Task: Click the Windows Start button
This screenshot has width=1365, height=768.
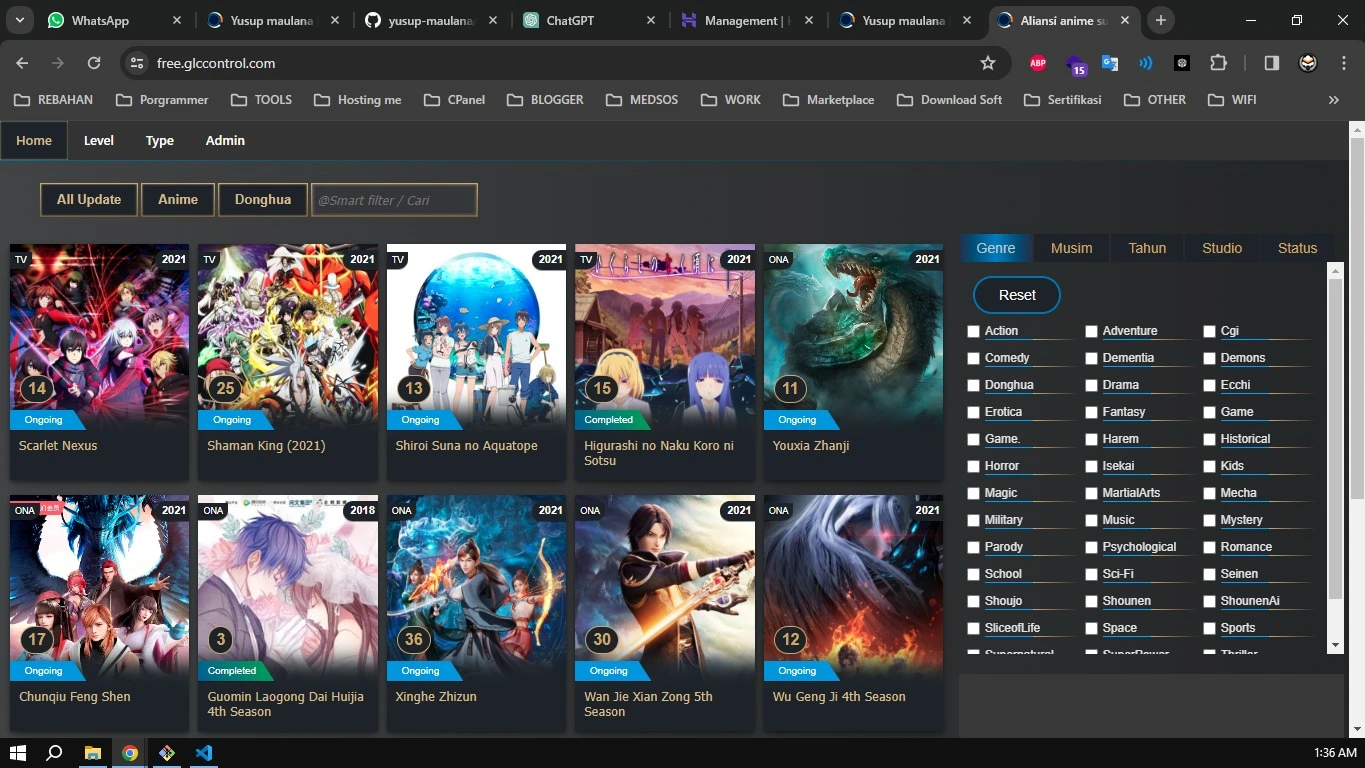Action: [18, 753]
